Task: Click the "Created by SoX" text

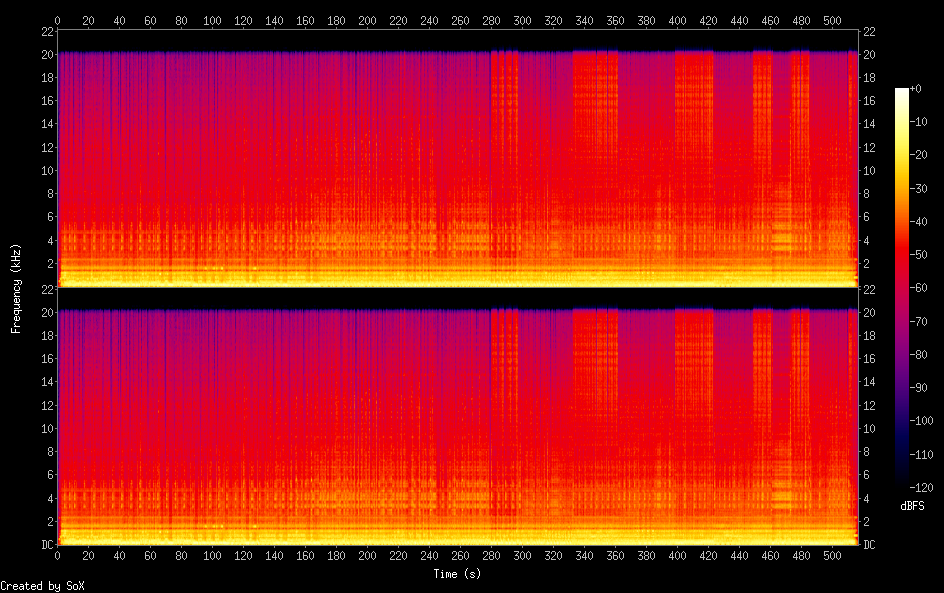Action: click(x=42, y=586)
